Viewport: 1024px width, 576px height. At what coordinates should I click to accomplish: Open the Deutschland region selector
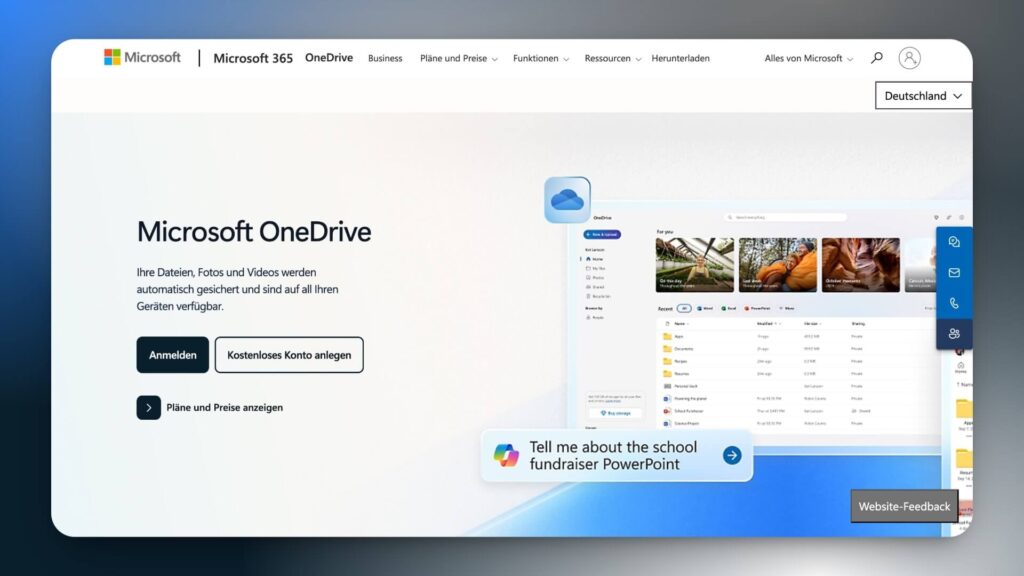923,96
